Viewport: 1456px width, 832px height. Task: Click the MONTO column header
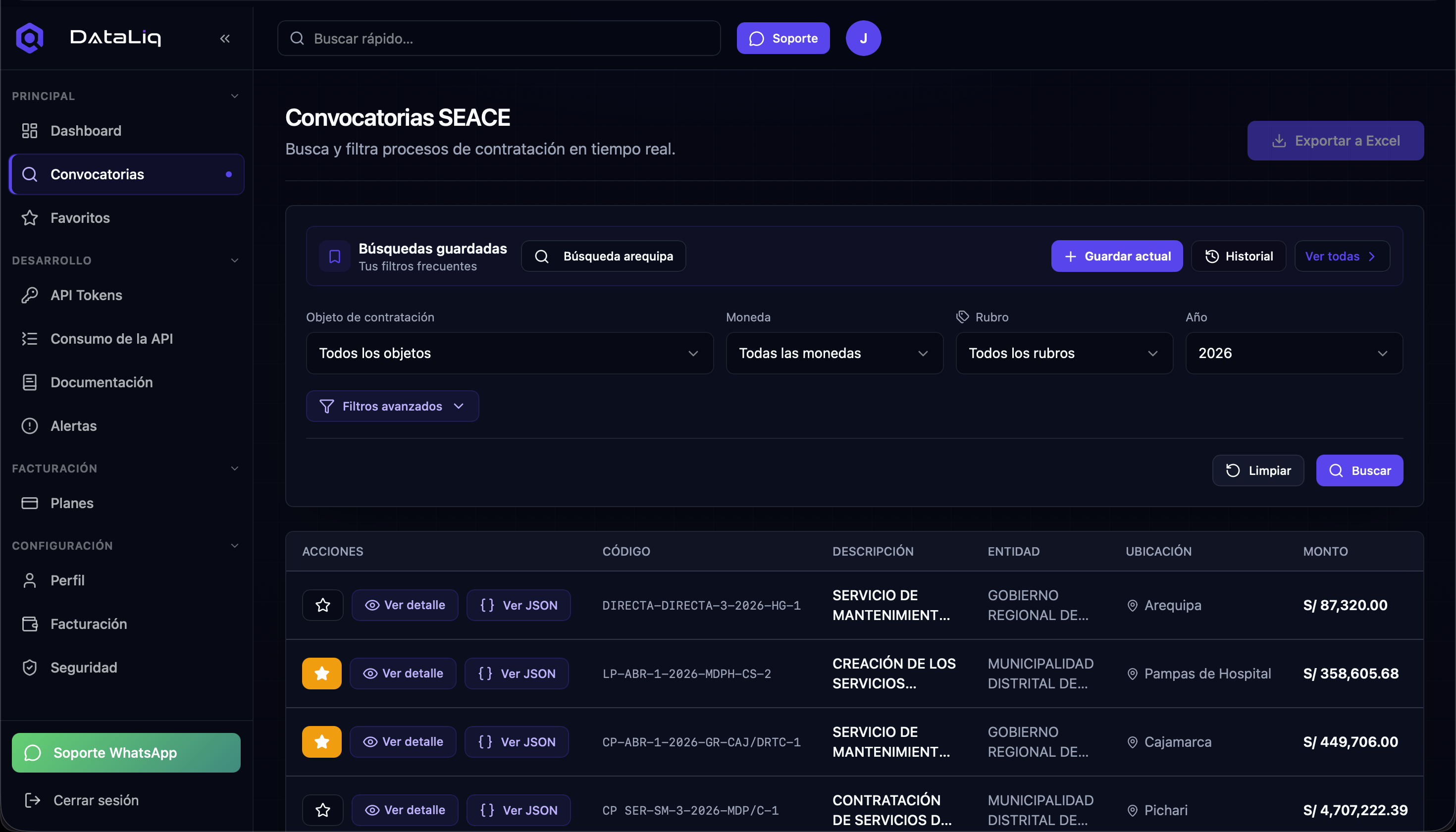1325,551
